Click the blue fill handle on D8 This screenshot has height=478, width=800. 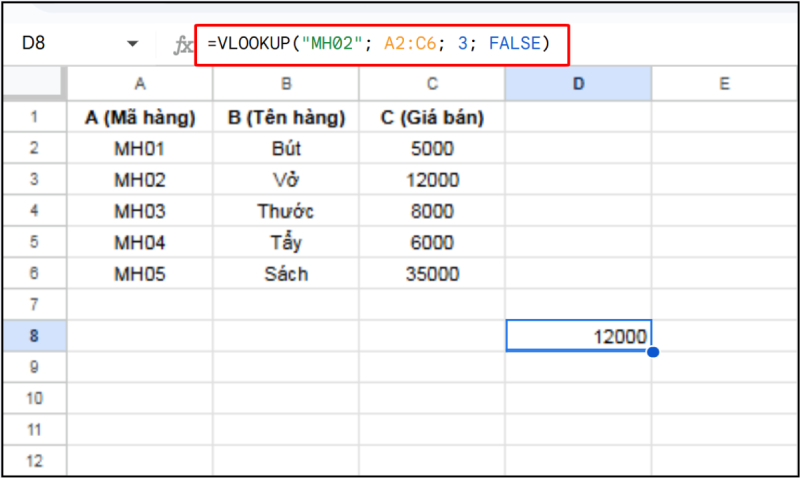pyautogui.click(x=653, y=352)
